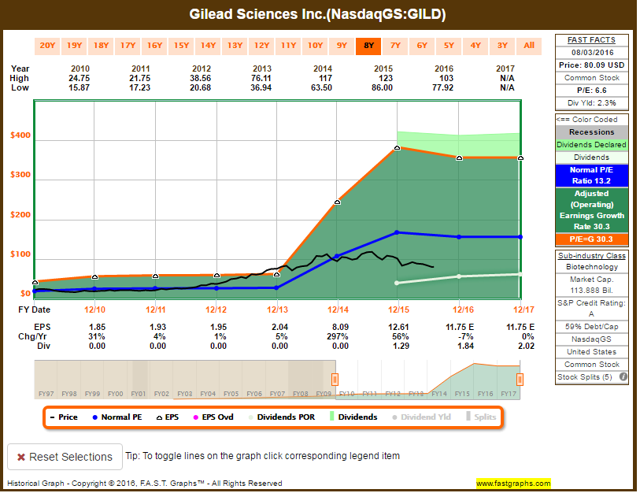This screenshot has width=640, height=493.
Task: Click the 59% Debt/Cap entry
Action: point(592,326)
